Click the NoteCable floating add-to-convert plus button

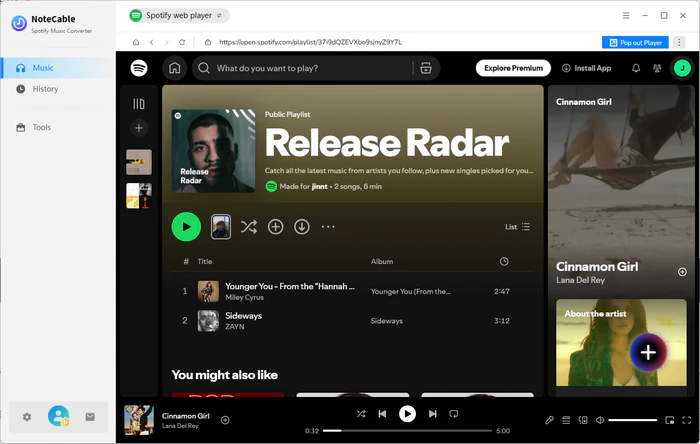pos(648,353)
